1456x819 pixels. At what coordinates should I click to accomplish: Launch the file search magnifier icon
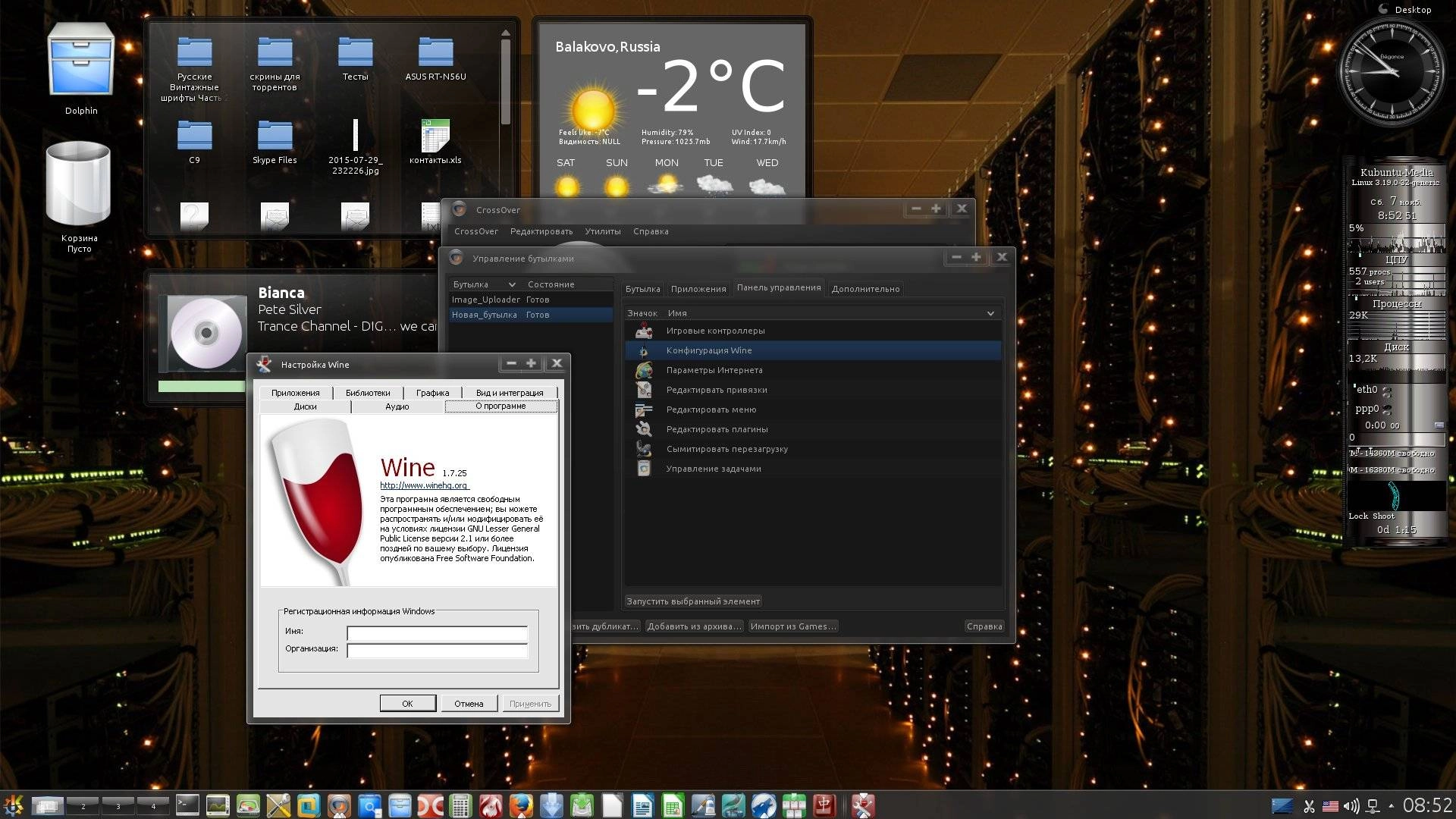point(369,805)
